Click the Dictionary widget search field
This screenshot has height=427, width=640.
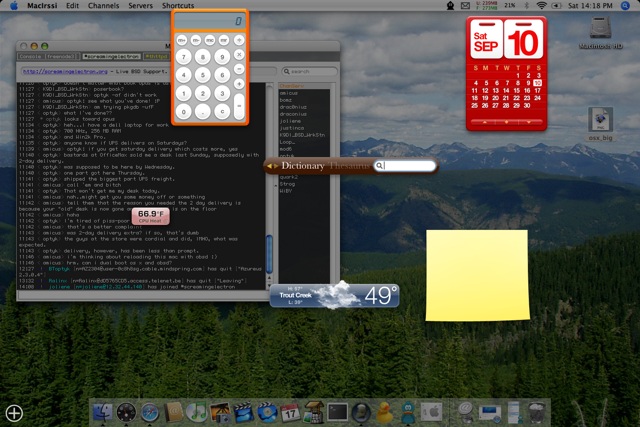pos(405,165)
